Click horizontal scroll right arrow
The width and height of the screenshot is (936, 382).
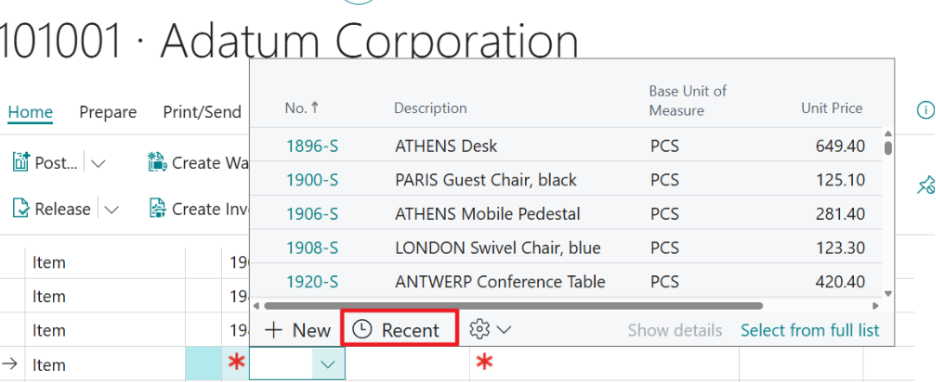[x=876, y=306]
